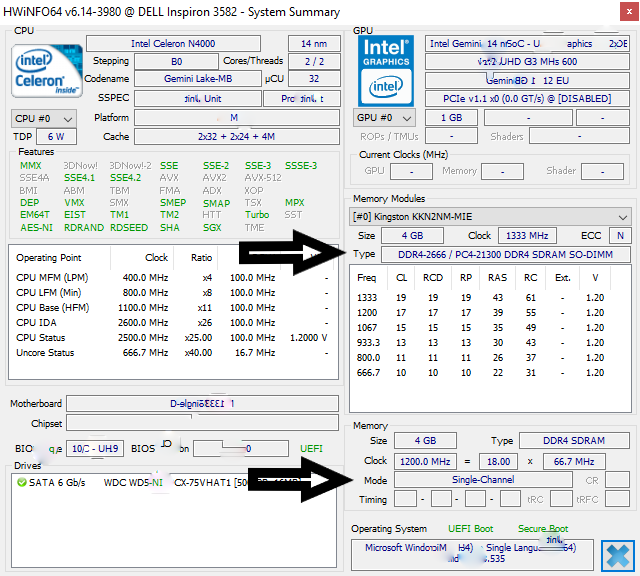Click the PCIe v1.1 x0 DISABLED field
The height and width of the screenshot is (576, 640).
[x=527, y=99]
